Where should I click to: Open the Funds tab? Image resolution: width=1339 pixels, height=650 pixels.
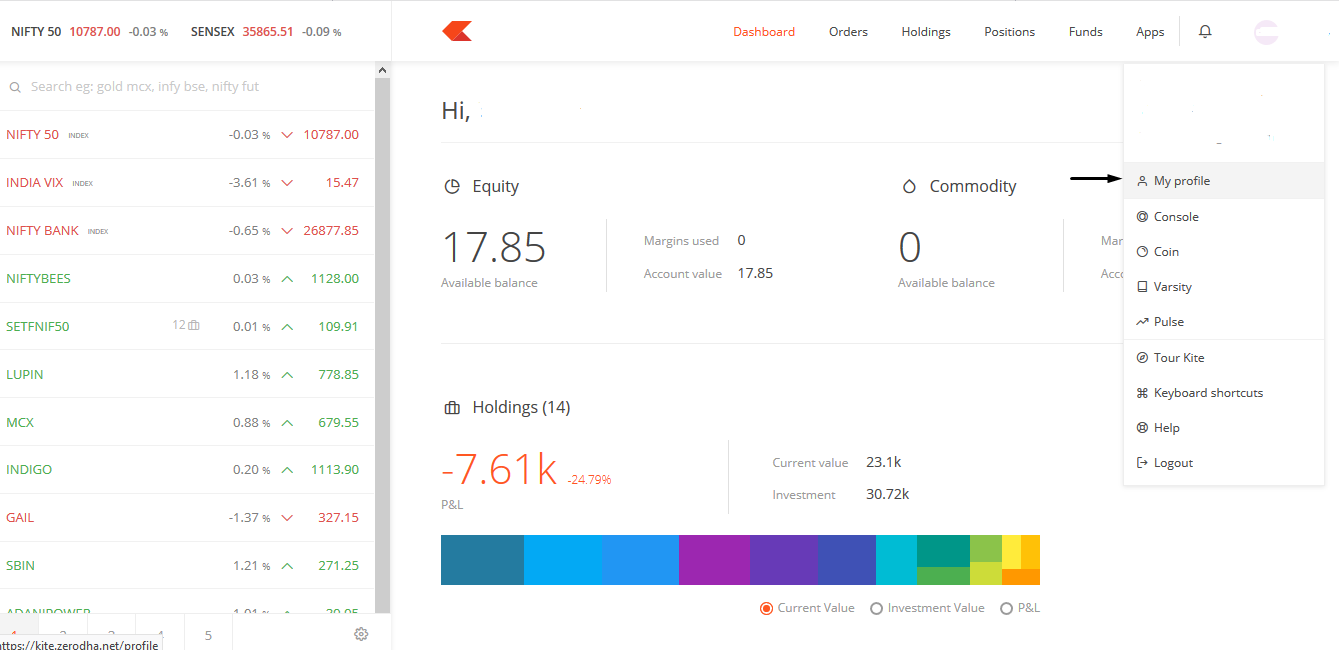[x=1085, y=32]
